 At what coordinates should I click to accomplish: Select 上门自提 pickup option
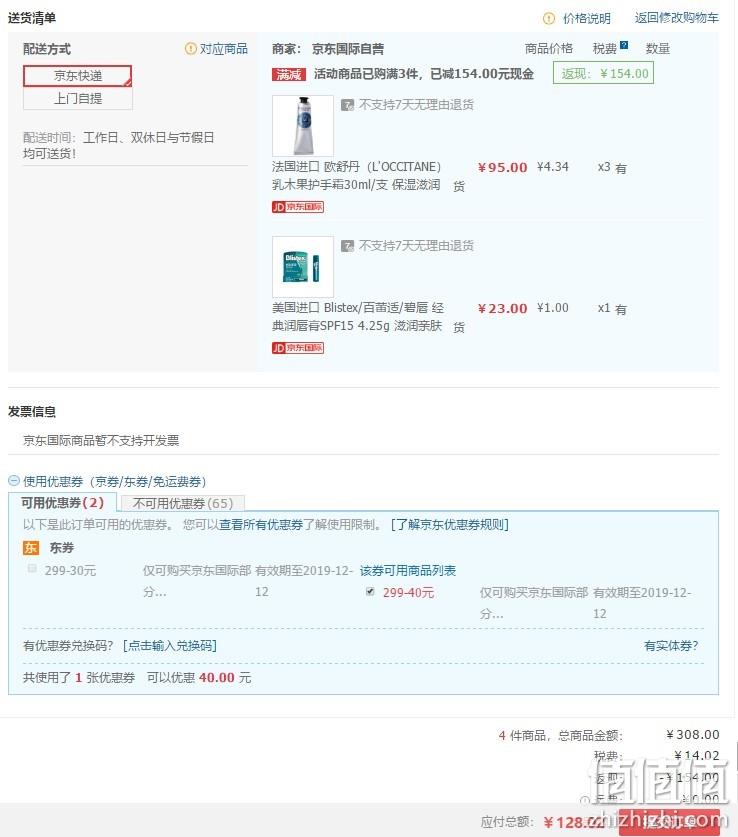click(x=77, y=99)
